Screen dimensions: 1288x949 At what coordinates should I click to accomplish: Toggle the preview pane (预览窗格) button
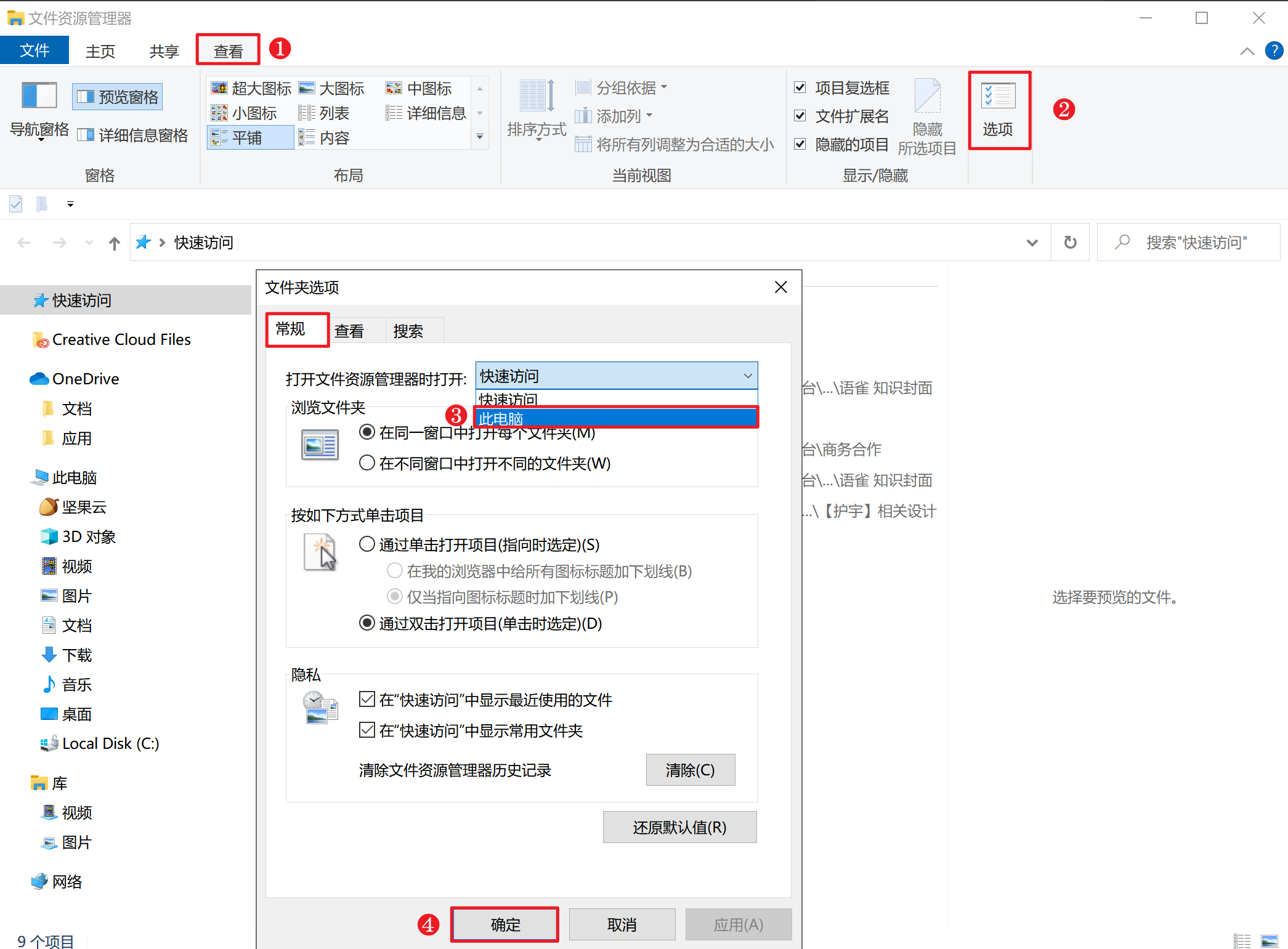tap(118, 97)
